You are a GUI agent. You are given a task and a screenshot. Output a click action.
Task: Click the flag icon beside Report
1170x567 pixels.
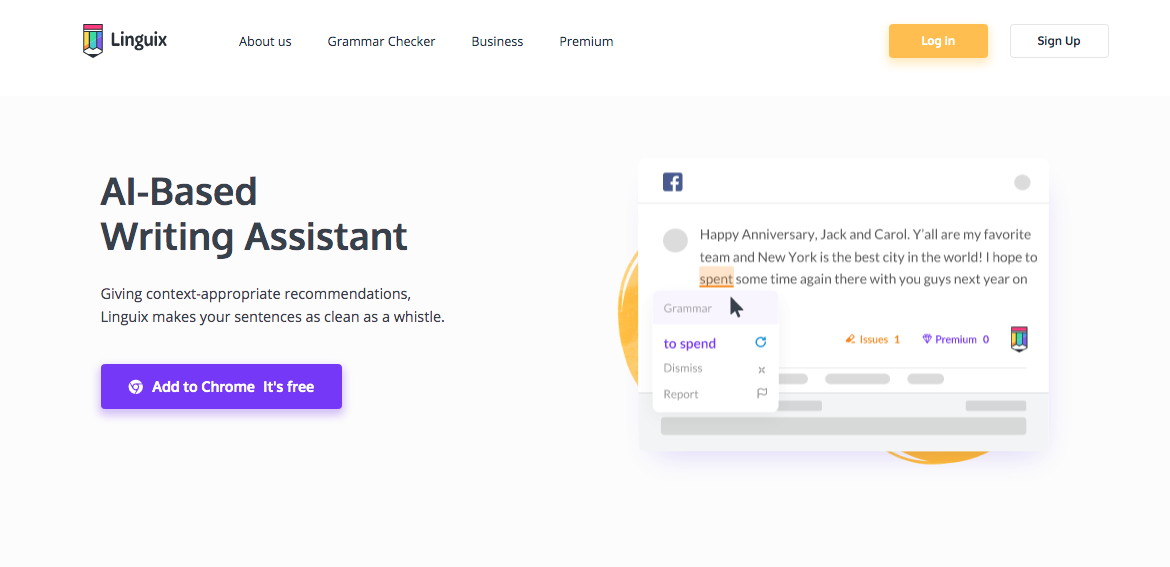click(762, 393)
